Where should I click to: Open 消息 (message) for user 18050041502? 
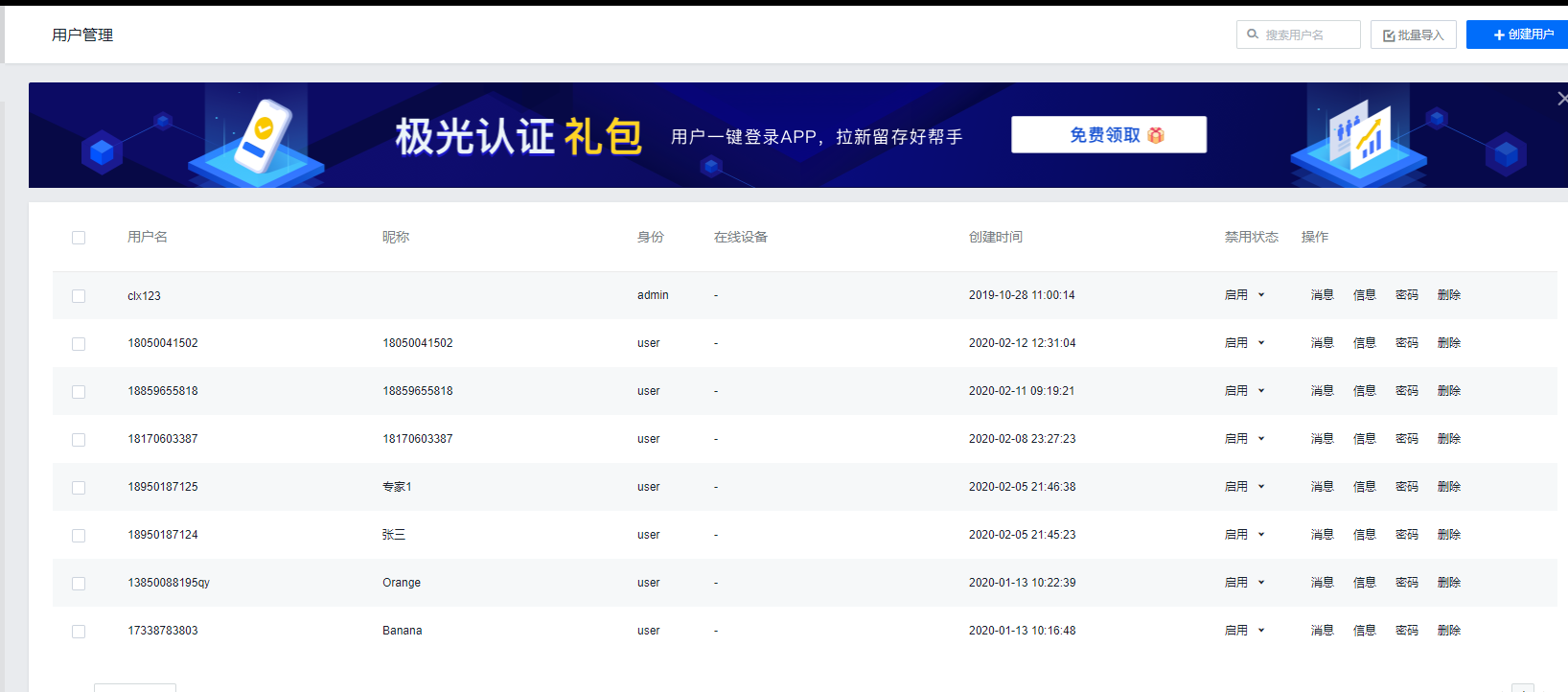tap(1322, 343)
